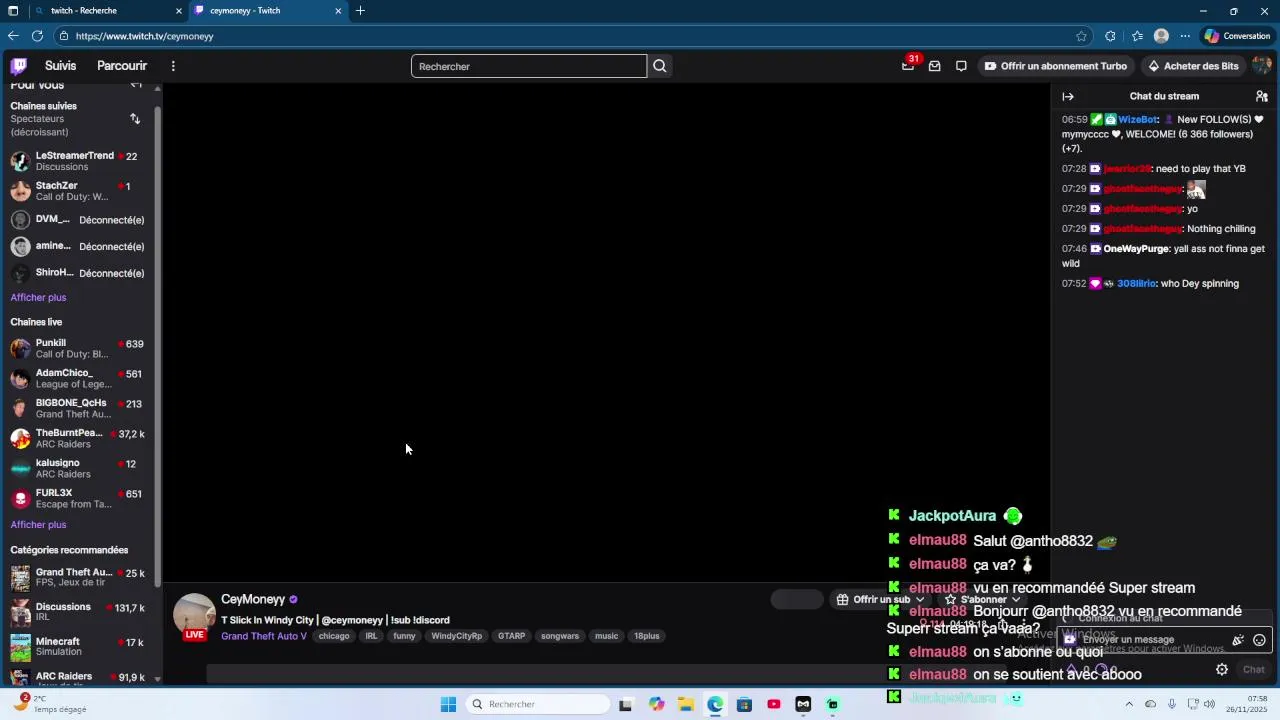
Task: Open Grand Theft Auto V game link
Action: (x=264, y=636)
